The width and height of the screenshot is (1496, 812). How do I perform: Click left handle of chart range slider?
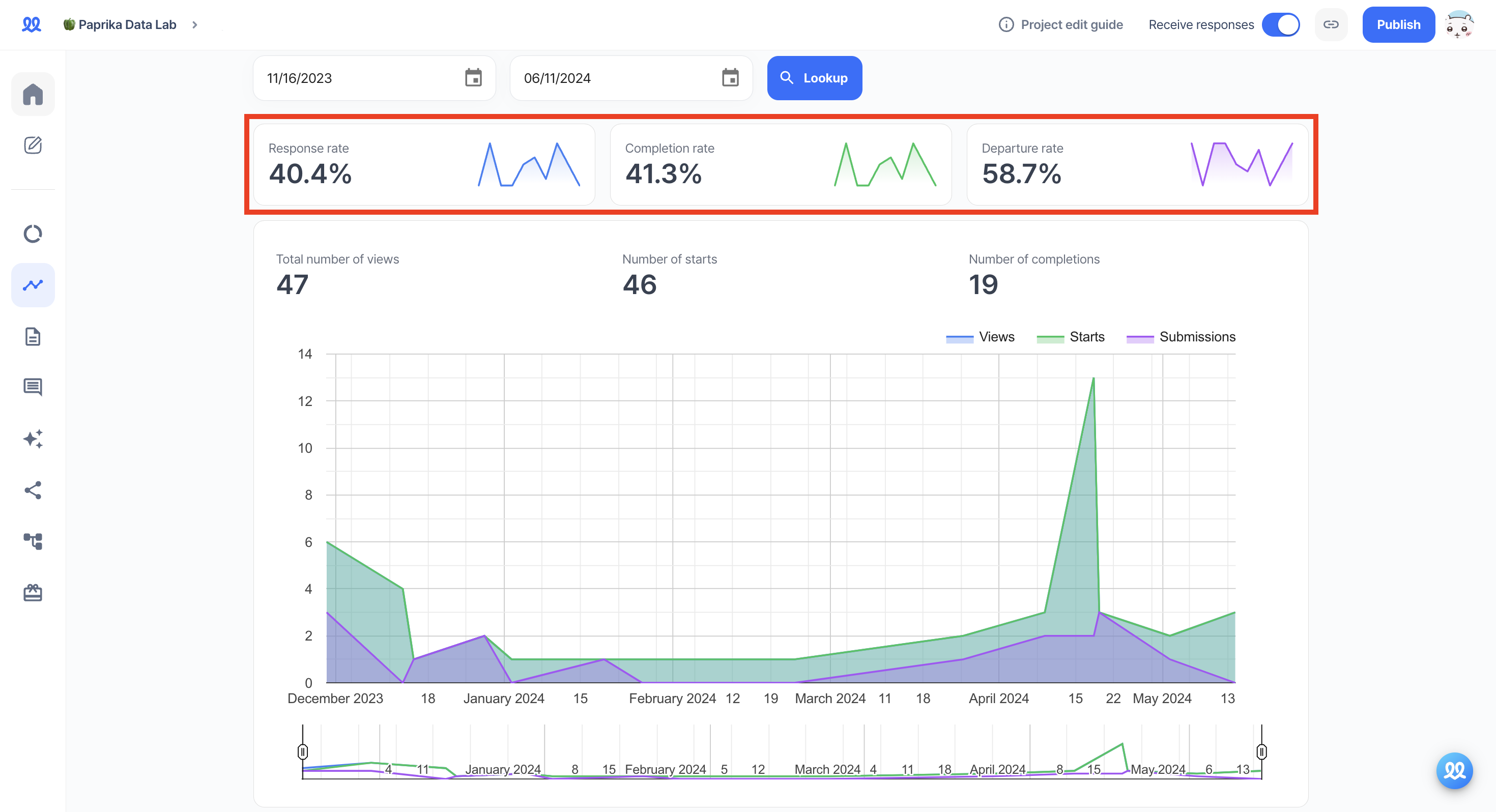[303, 751]
